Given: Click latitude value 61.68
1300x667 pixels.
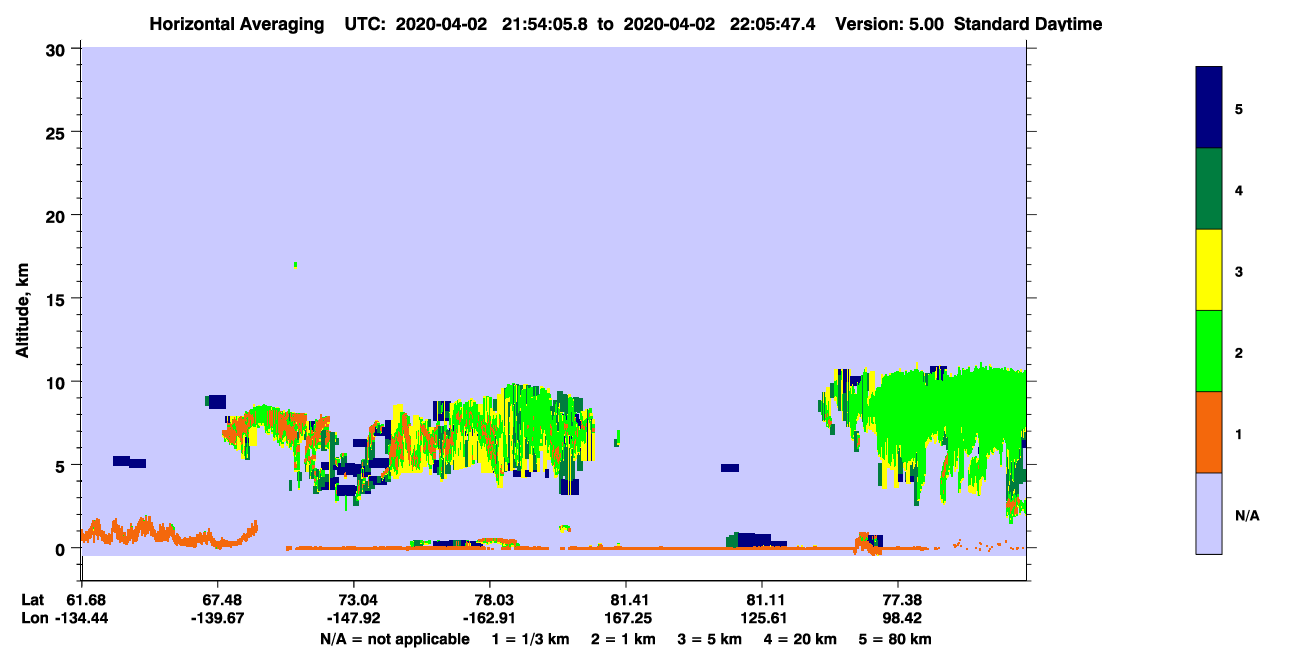Looking at the screenshot, I should (81, 599).
